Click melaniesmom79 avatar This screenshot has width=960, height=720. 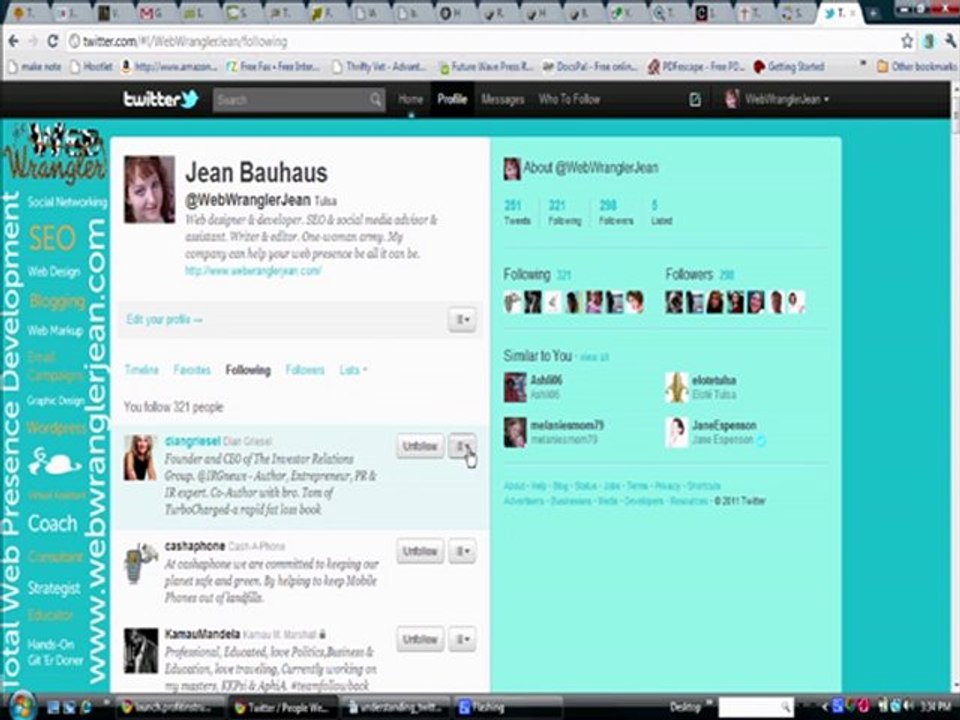(x=515, y=432)
